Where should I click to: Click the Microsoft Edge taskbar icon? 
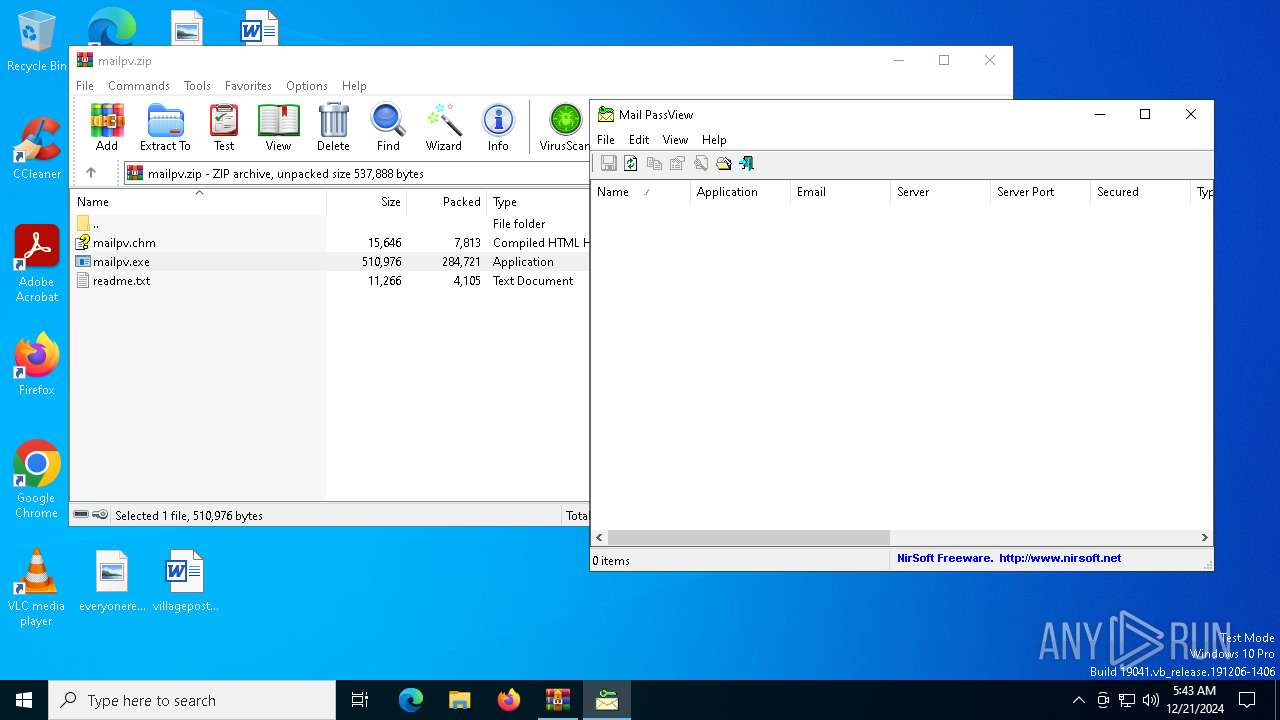(x=411, y=700)
